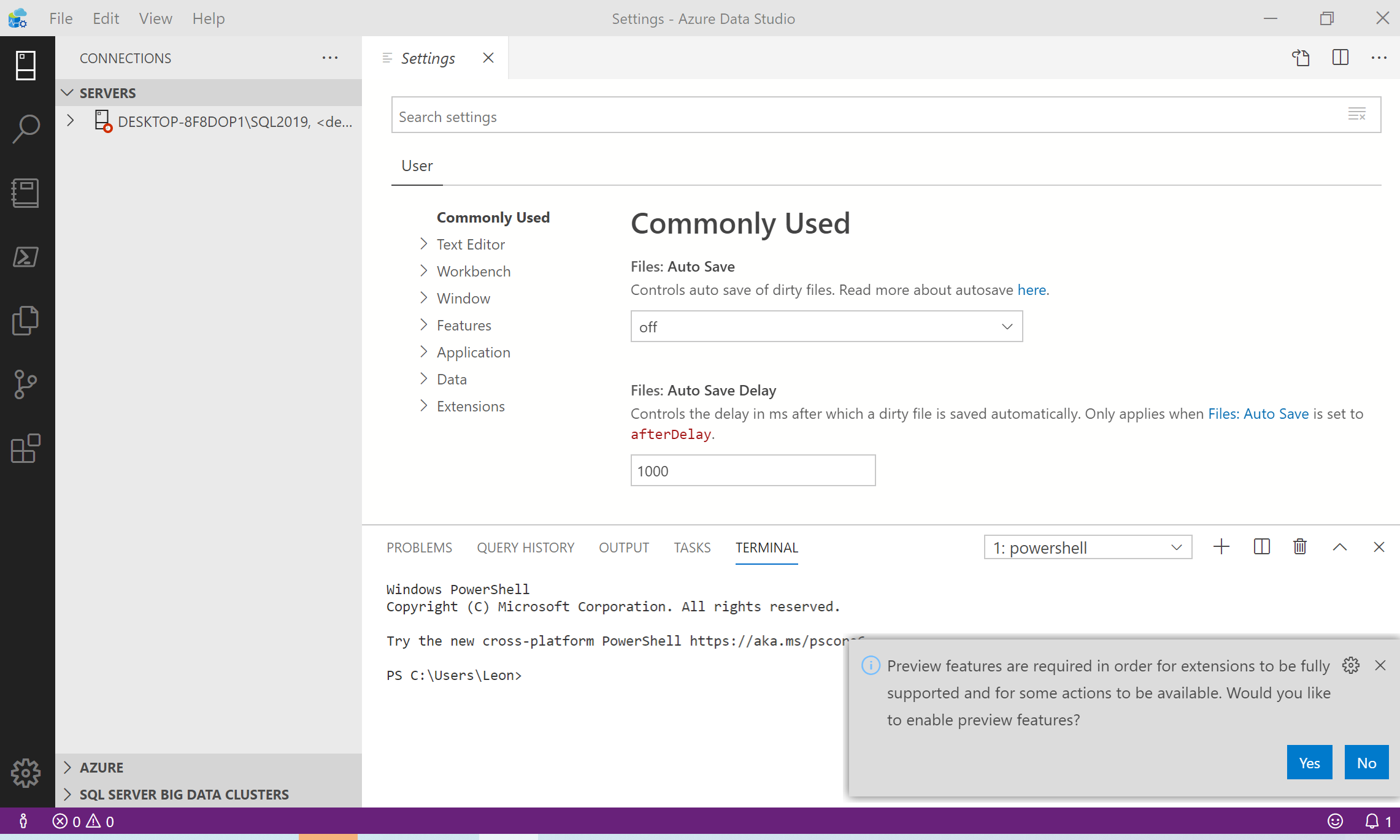Open the powershell terminal selector dropdown
This screenshot has width=1400, height=840.
[1087, 548]
